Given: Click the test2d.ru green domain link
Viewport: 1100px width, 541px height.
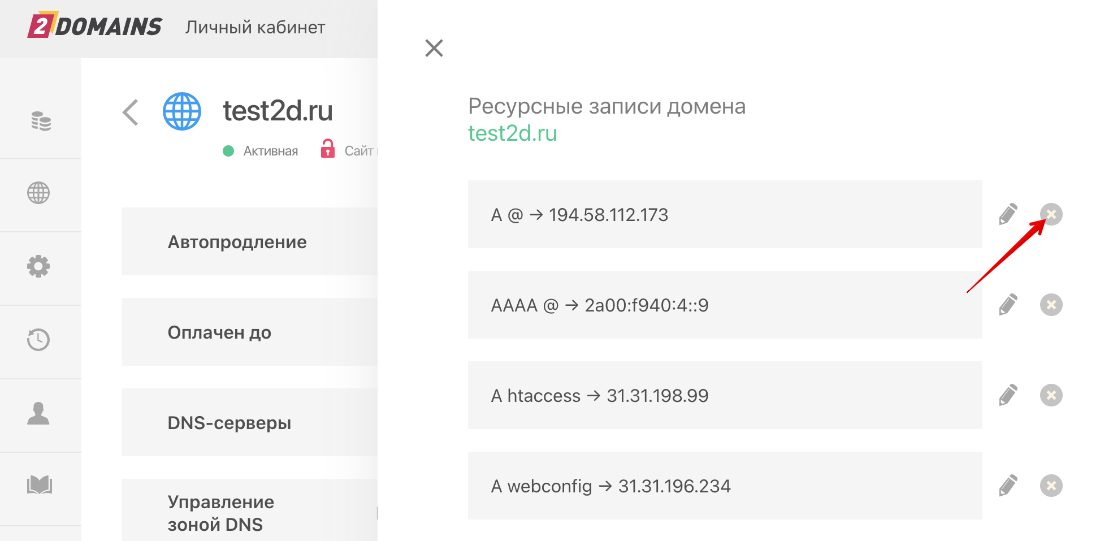Looking at the screenshot, I should click(512, 133).
